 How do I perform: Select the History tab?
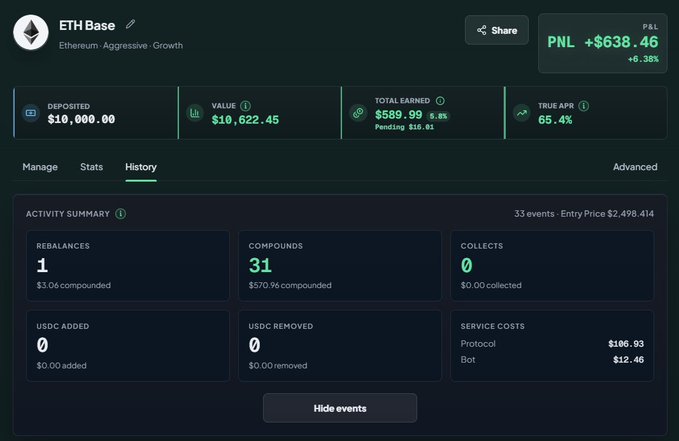click(141, 167)
